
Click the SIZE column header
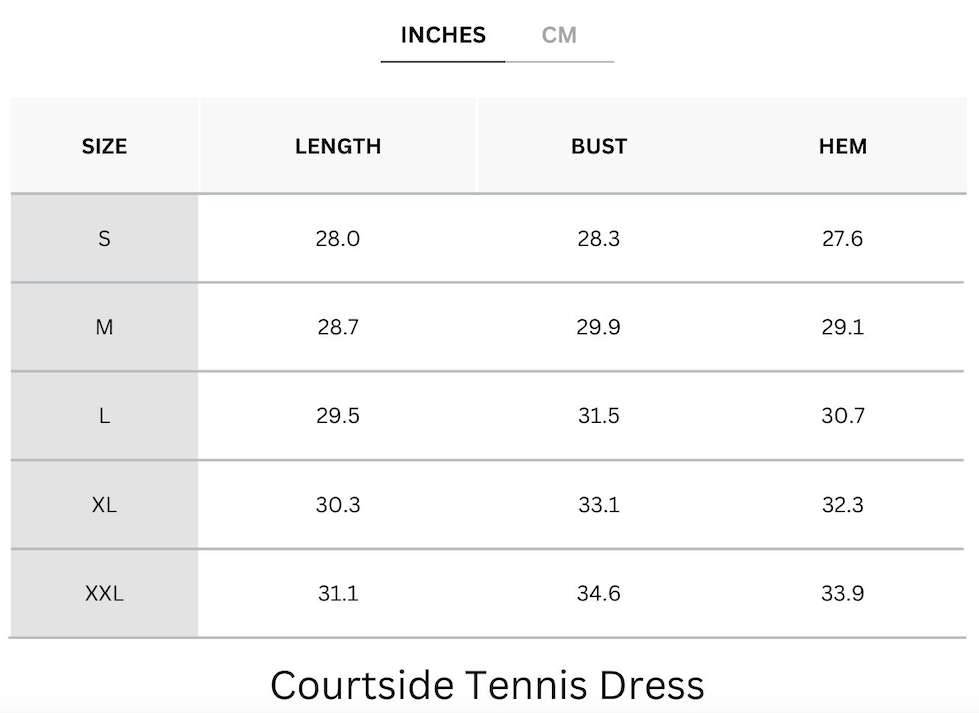click(x=103, y=145)
